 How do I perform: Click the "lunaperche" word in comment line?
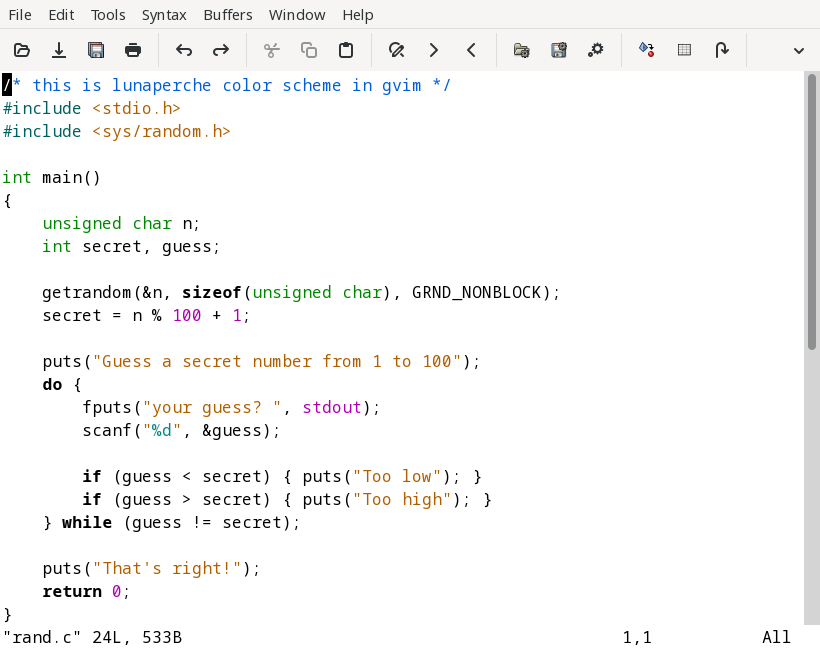tap(162, 85)
